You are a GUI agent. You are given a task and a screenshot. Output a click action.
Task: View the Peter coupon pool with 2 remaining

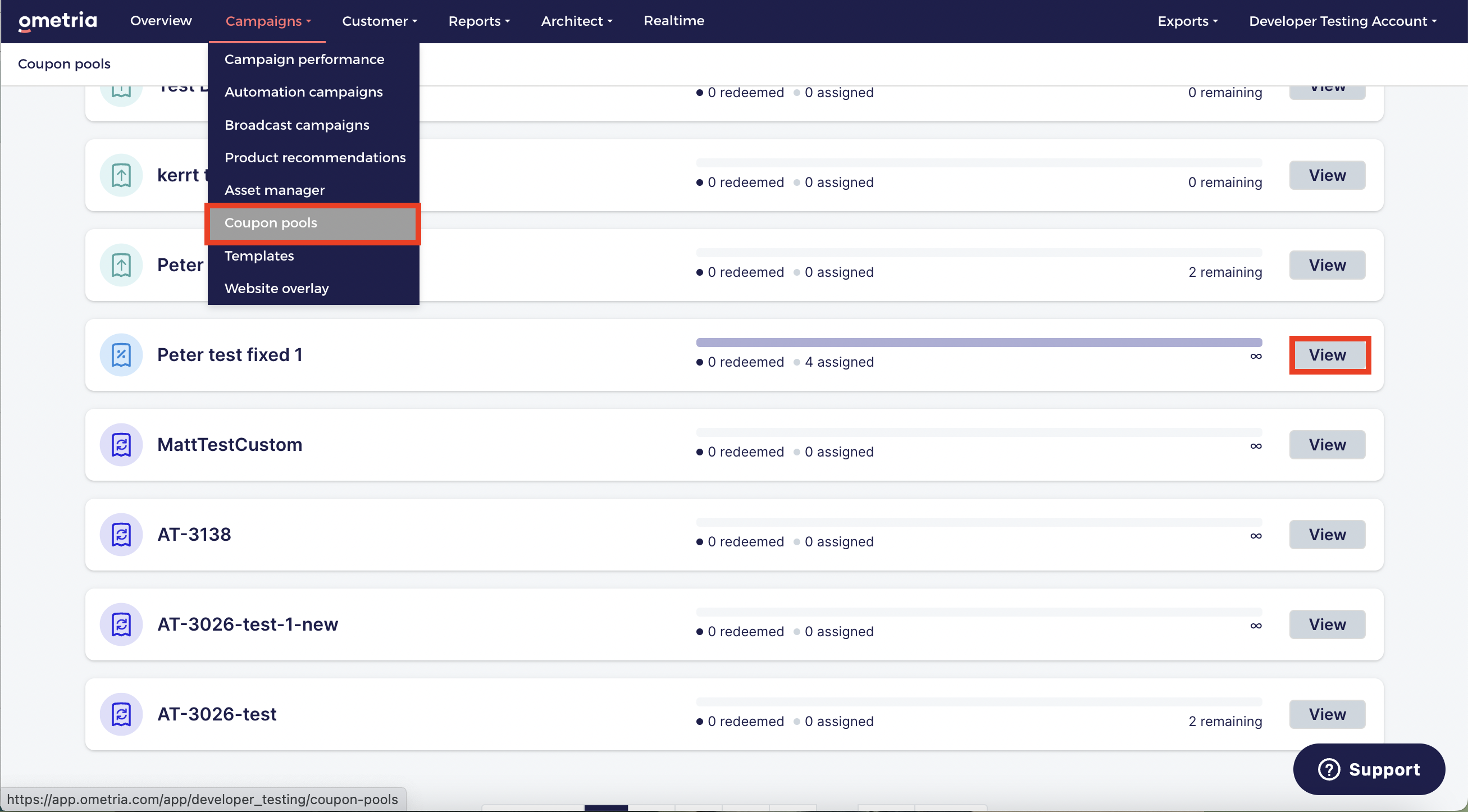[1327, 265]
